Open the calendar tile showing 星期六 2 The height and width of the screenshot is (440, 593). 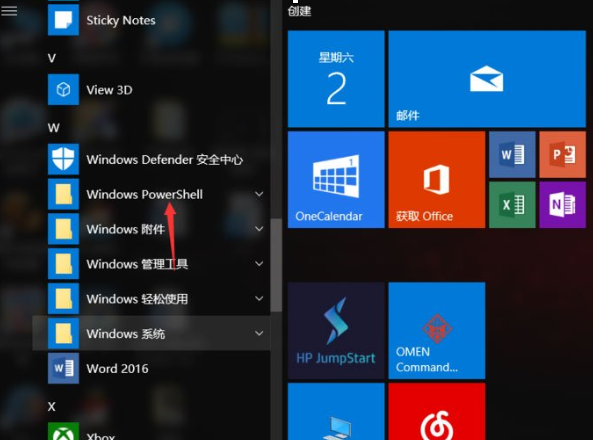(336, 79)
